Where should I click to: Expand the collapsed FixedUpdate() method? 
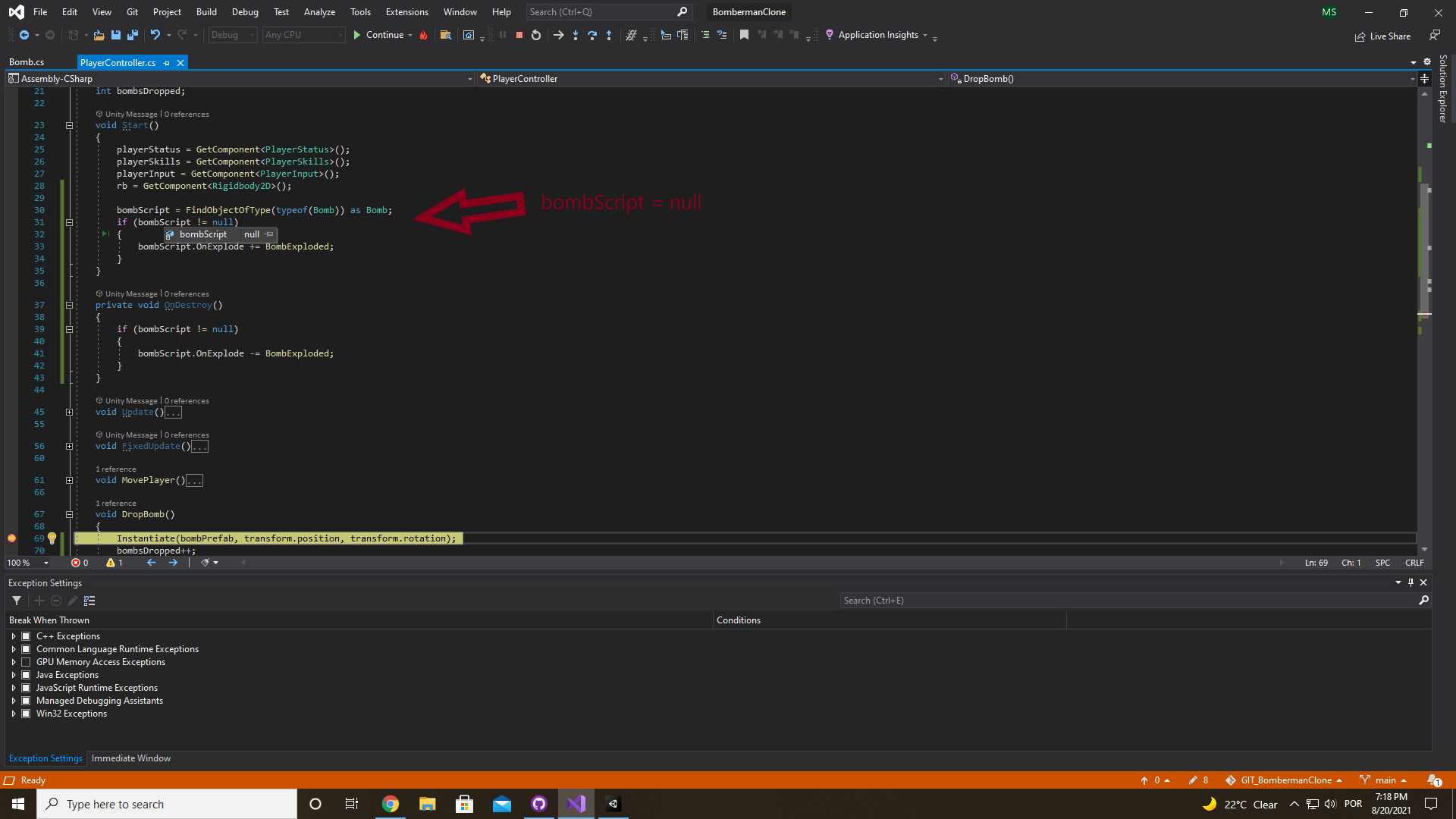coord(69,447)
